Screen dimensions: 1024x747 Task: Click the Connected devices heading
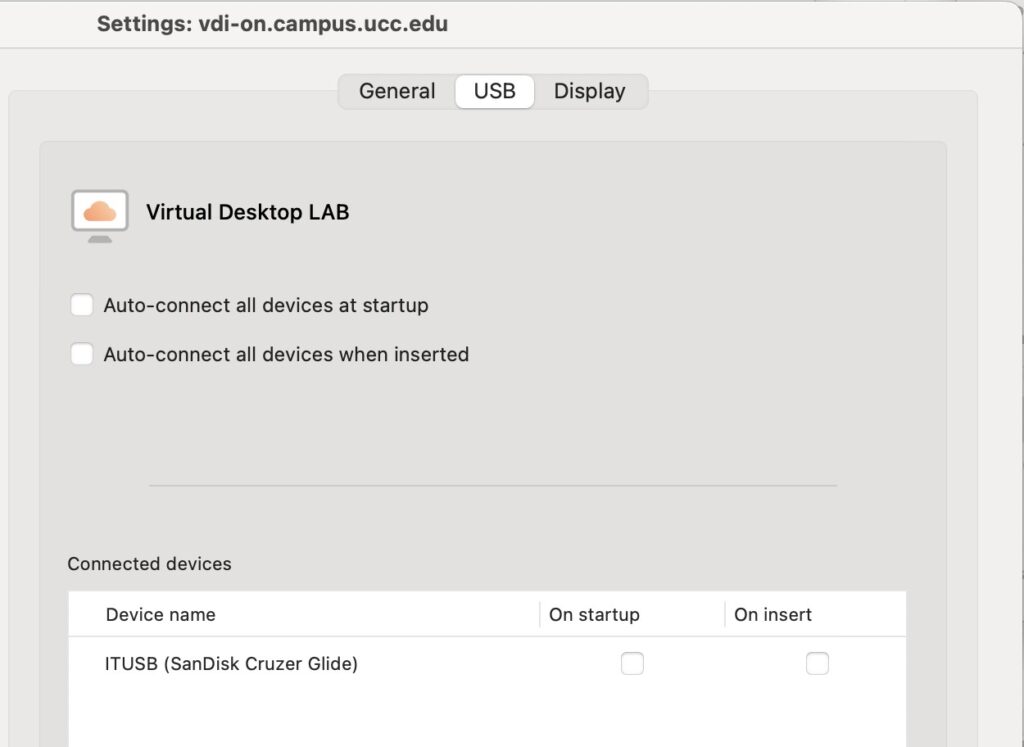149,564
